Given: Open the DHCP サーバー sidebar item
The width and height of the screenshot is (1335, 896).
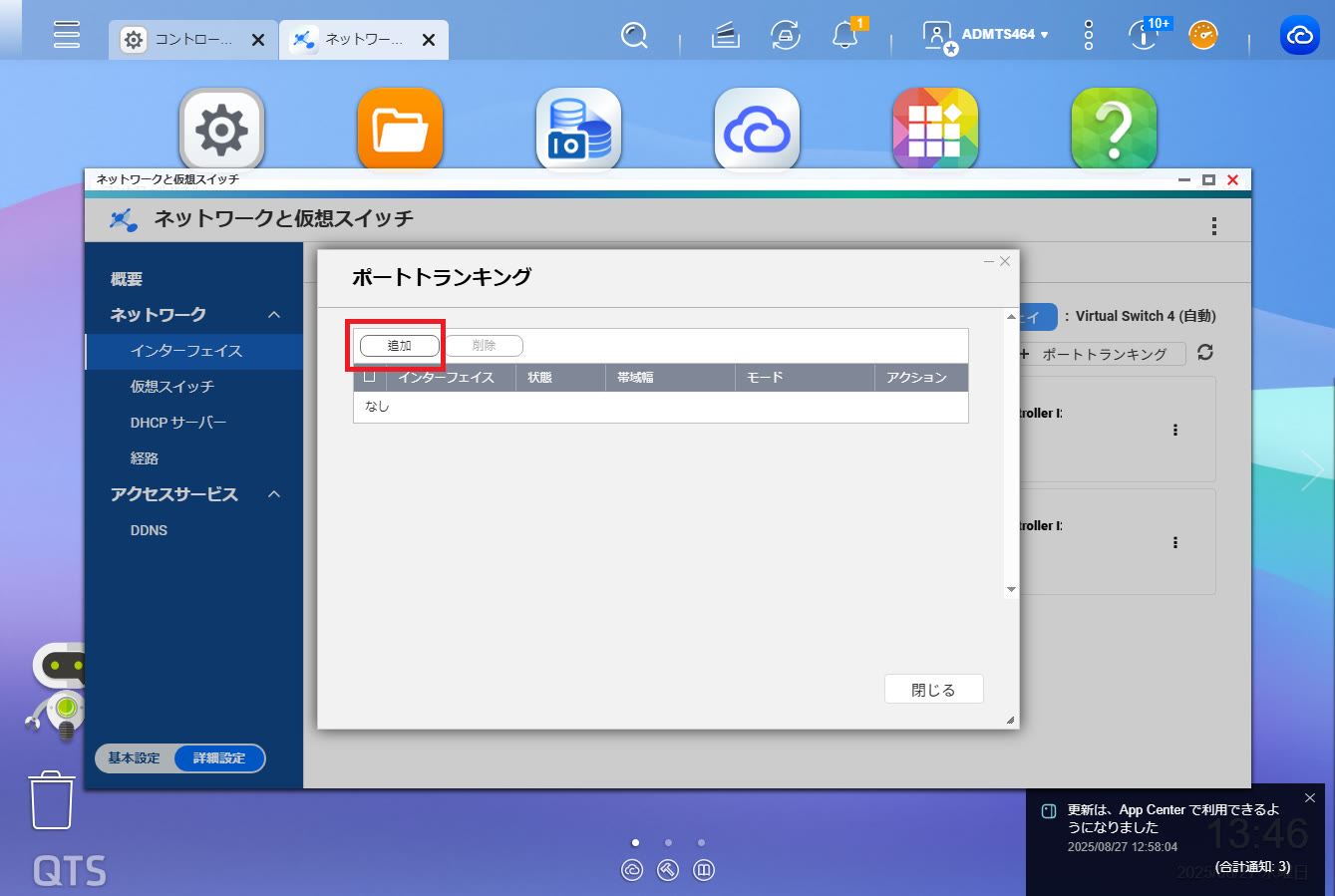Looking at the screenshot, I should point(177,423).
